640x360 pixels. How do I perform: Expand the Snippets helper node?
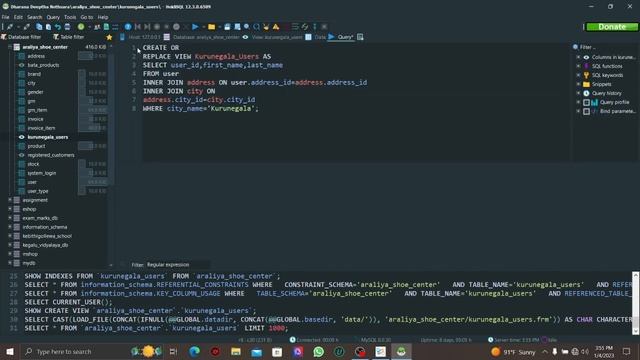coord(578,84)
